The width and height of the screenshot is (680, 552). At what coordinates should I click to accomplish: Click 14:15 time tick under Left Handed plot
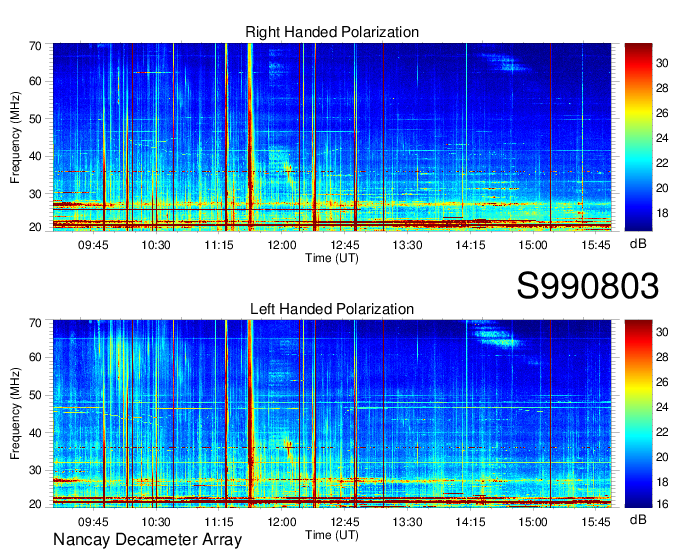click(x=470, y=522)
